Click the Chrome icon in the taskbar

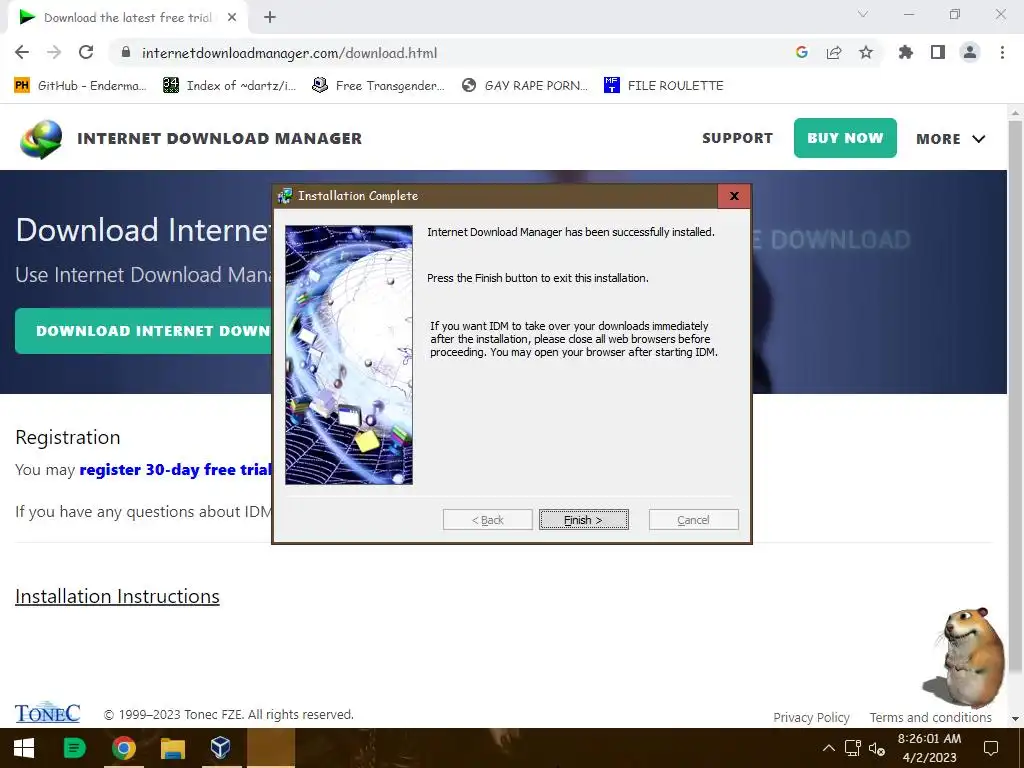click(123, 748)
